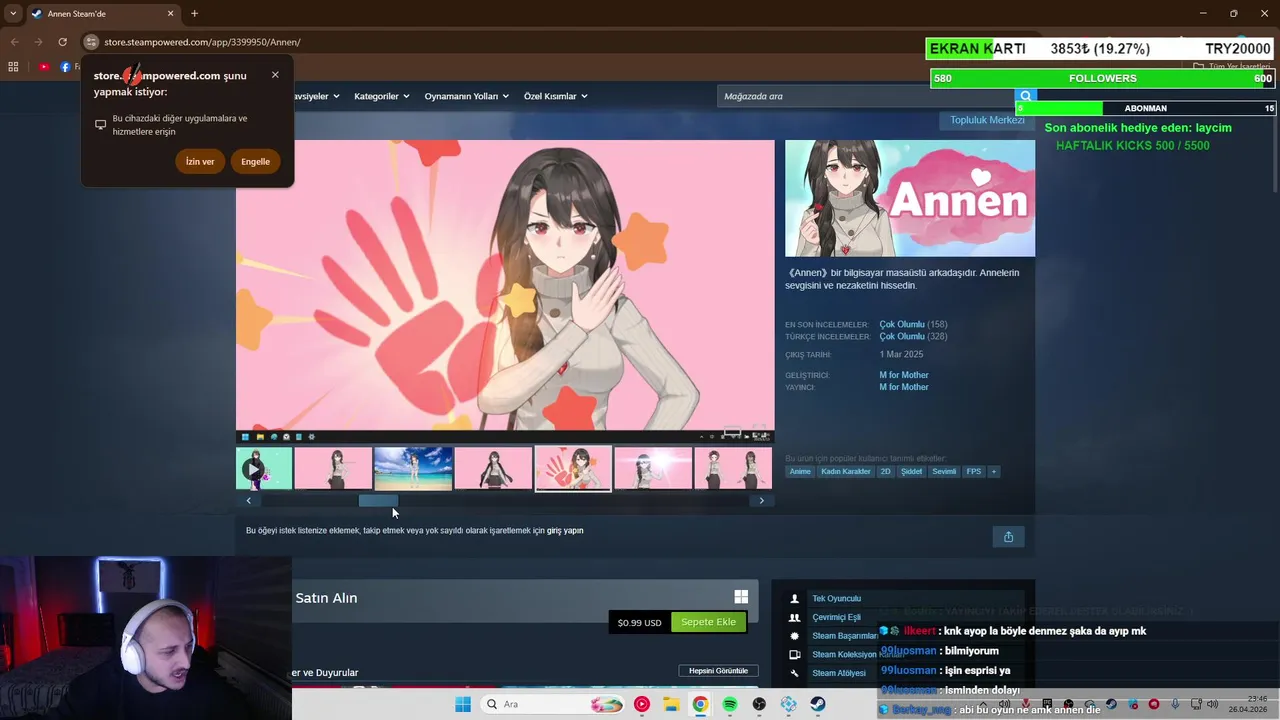The width and height of the screenshot is (1280, 720).
Task: Click the Windows platform icon in purchase box
Action: [x=741, y=597]
